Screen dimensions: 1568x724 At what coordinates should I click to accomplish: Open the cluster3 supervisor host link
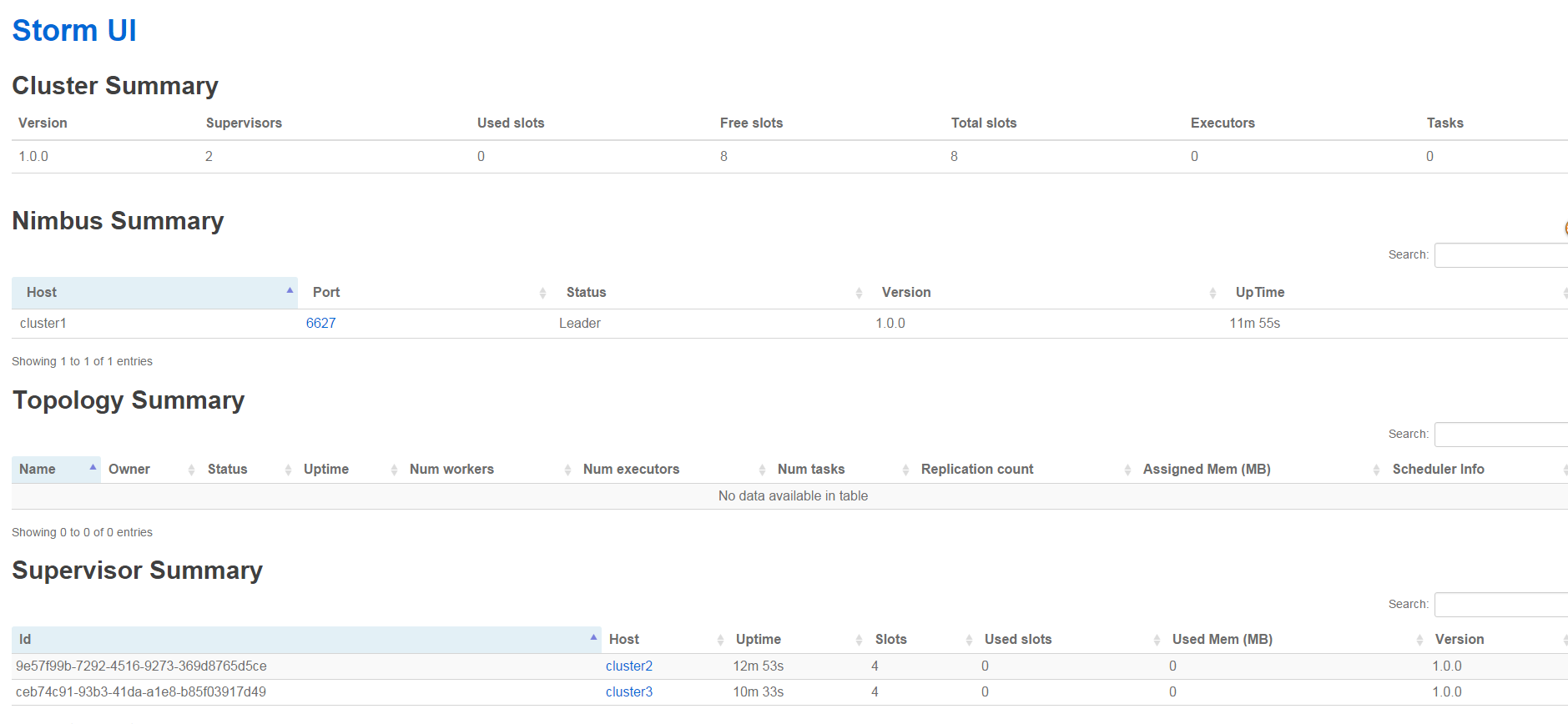coord(628,692)
